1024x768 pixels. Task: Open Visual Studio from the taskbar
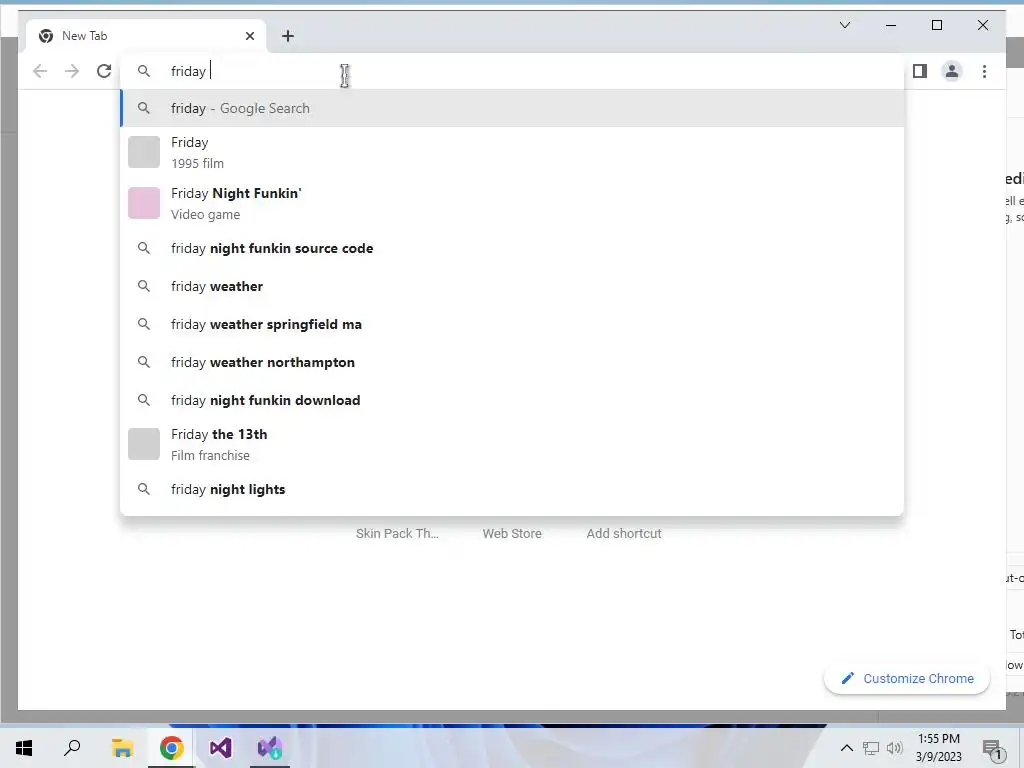pyautogui.click(x=221, y=748)
